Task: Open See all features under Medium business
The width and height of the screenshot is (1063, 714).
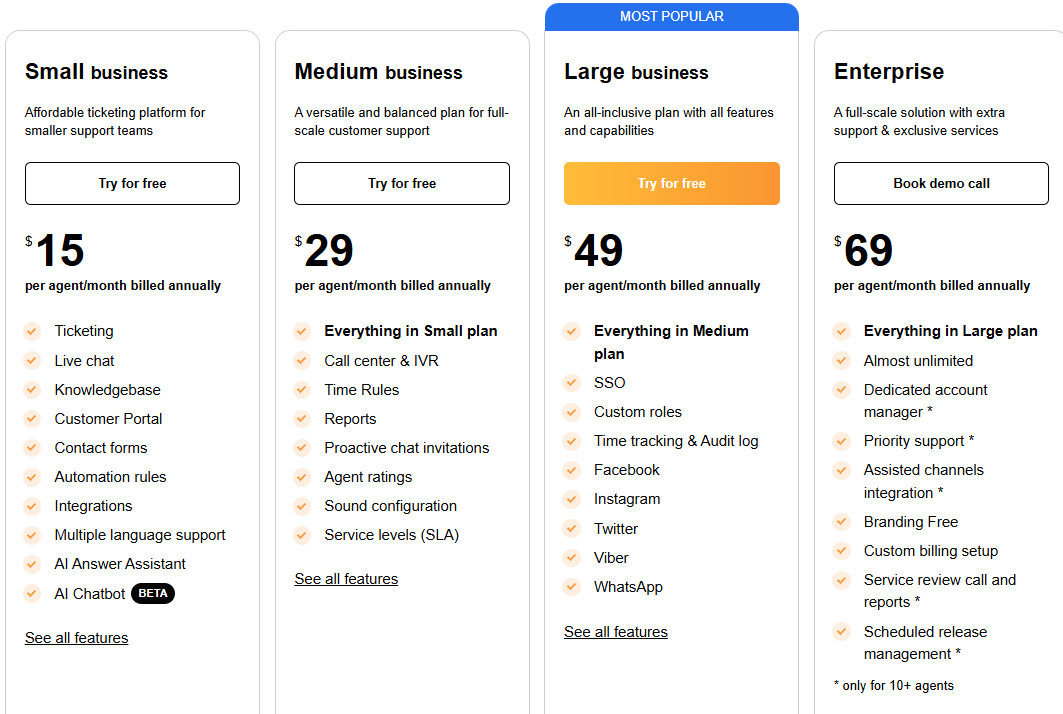Action: [346, 578]
